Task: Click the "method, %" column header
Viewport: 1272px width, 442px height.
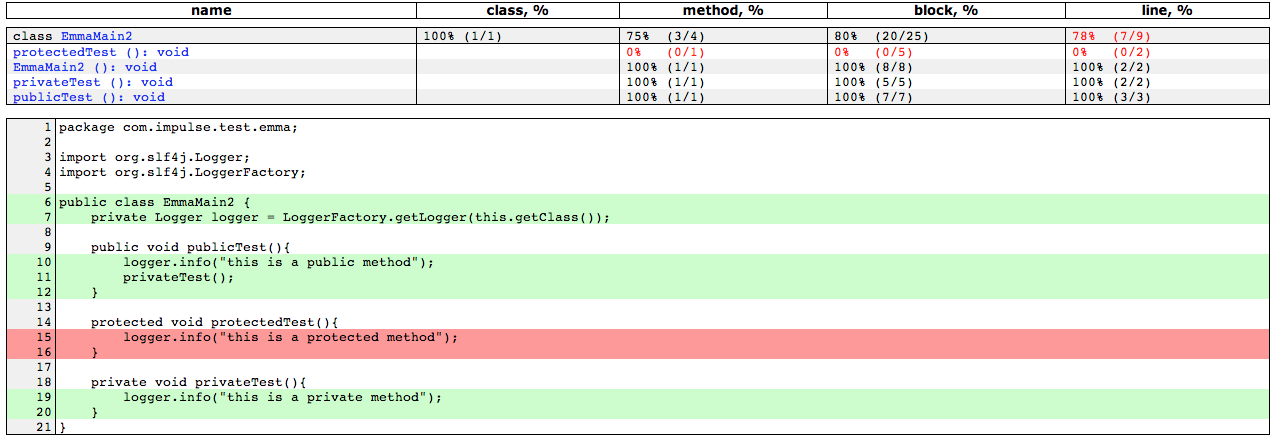Action: tap(722, 10)
